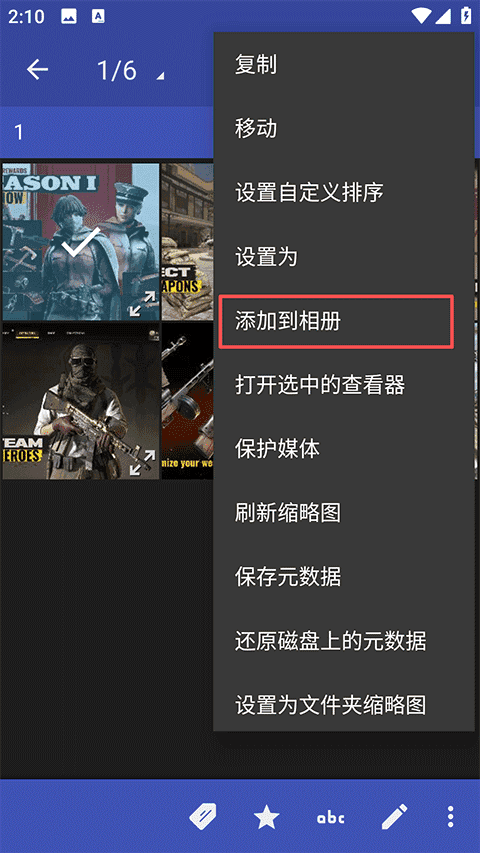Tap expand arrows on masked woman thumbnail
Screen dimensions: 480x853
[141, 303]
